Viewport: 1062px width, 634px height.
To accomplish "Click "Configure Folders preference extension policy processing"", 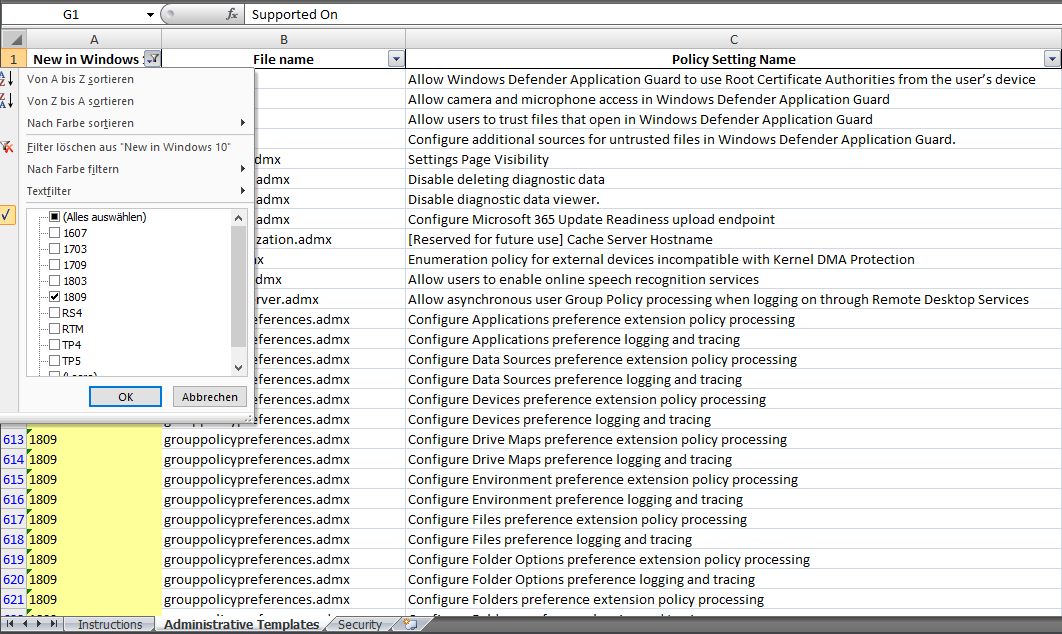I will click(x=734, y=599).
